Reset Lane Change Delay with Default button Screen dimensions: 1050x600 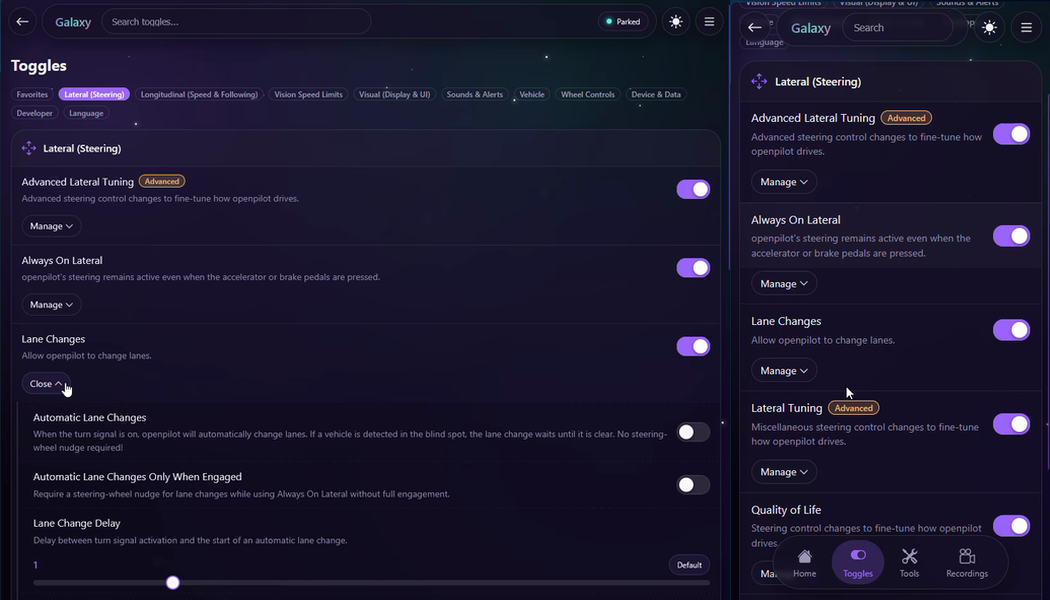[689, 565]
